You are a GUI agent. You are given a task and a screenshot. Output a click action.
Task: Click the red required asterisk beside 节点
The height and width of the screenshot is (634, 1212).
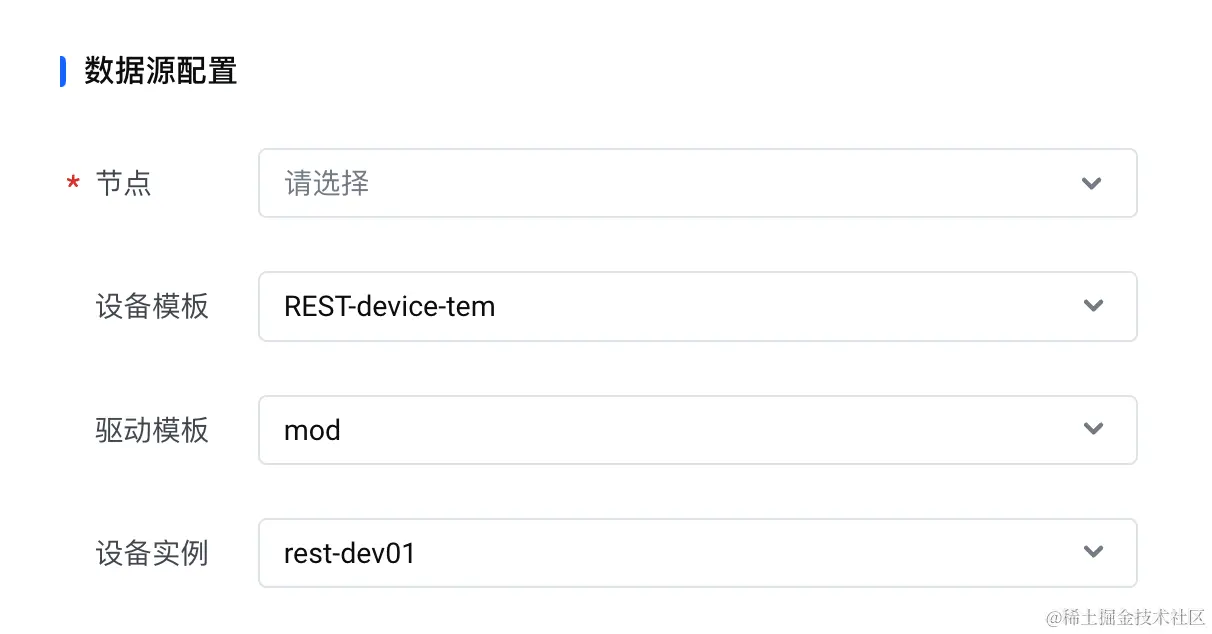pos(73,184)
